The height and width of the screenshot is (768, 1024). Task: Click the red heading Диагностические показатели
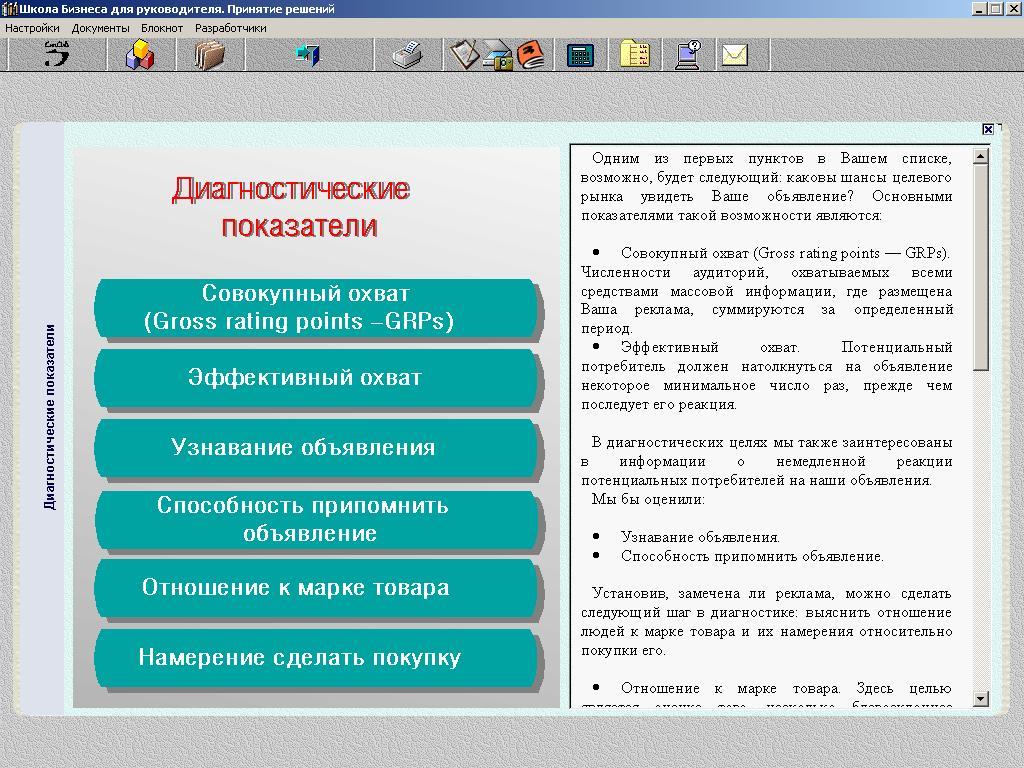tap(291, 207)
